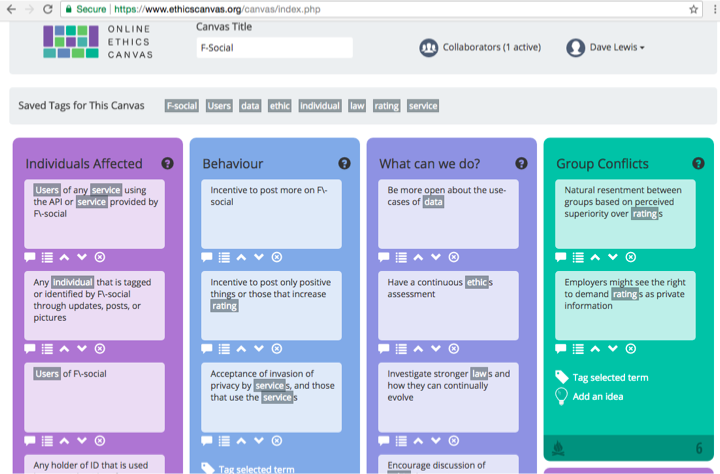Click 'Add an idea' in Group Conflicts
Image resolution: width=720 pixels, height=474 pixels.
click(x=597, y=396)
